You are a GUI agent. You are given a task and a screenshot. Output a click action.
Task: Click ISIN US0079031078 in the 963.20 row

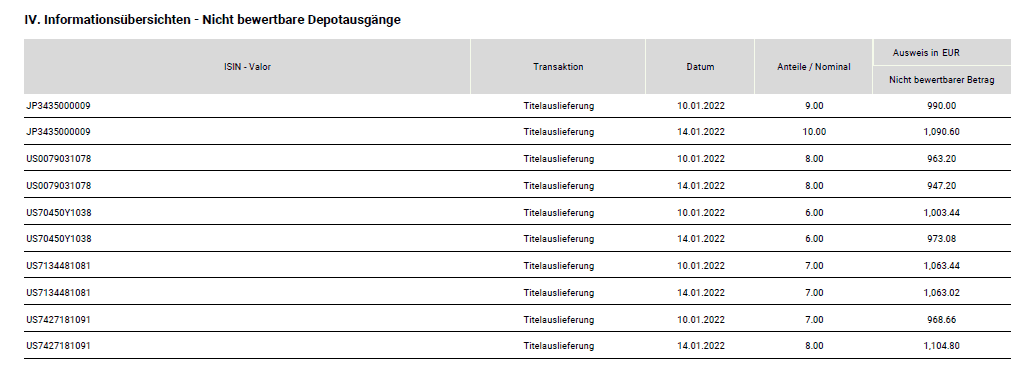58,159
